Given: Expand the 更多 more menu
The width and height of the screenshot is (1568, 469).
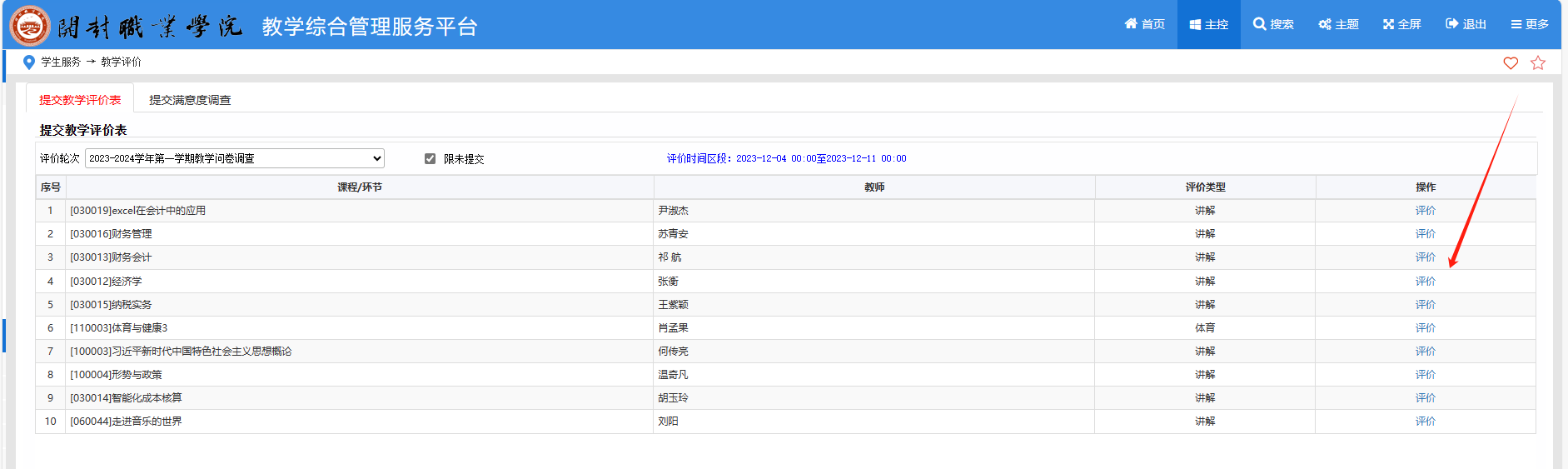Looking at the screenshot, I should (1530, 24).
